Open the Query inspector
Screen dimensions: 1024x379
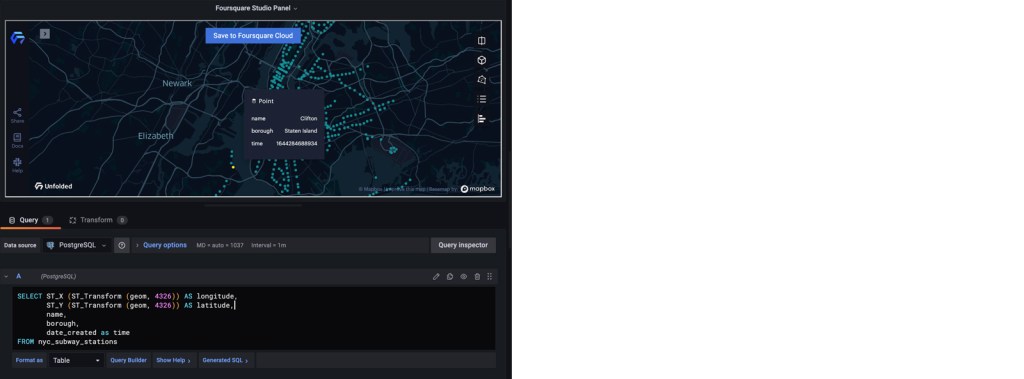tap(463, 245)
